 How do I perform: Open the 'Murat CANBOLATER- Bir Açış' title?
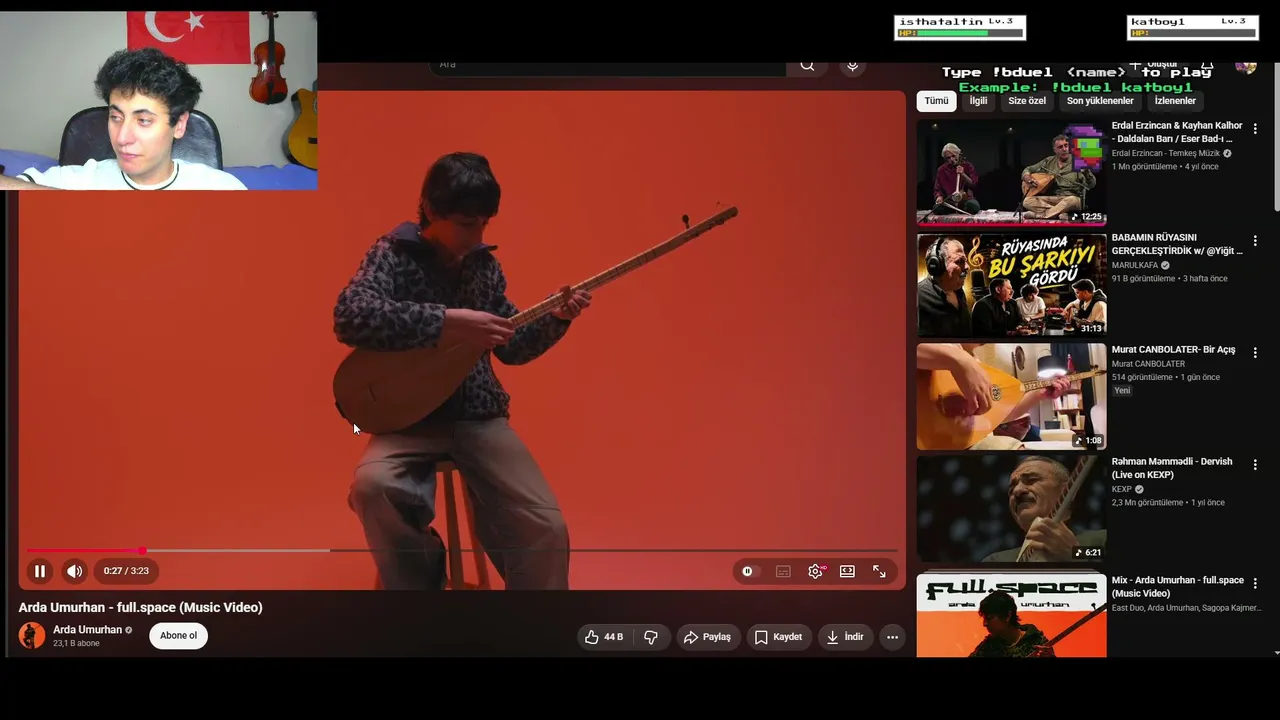click(x=1173, y=350)
